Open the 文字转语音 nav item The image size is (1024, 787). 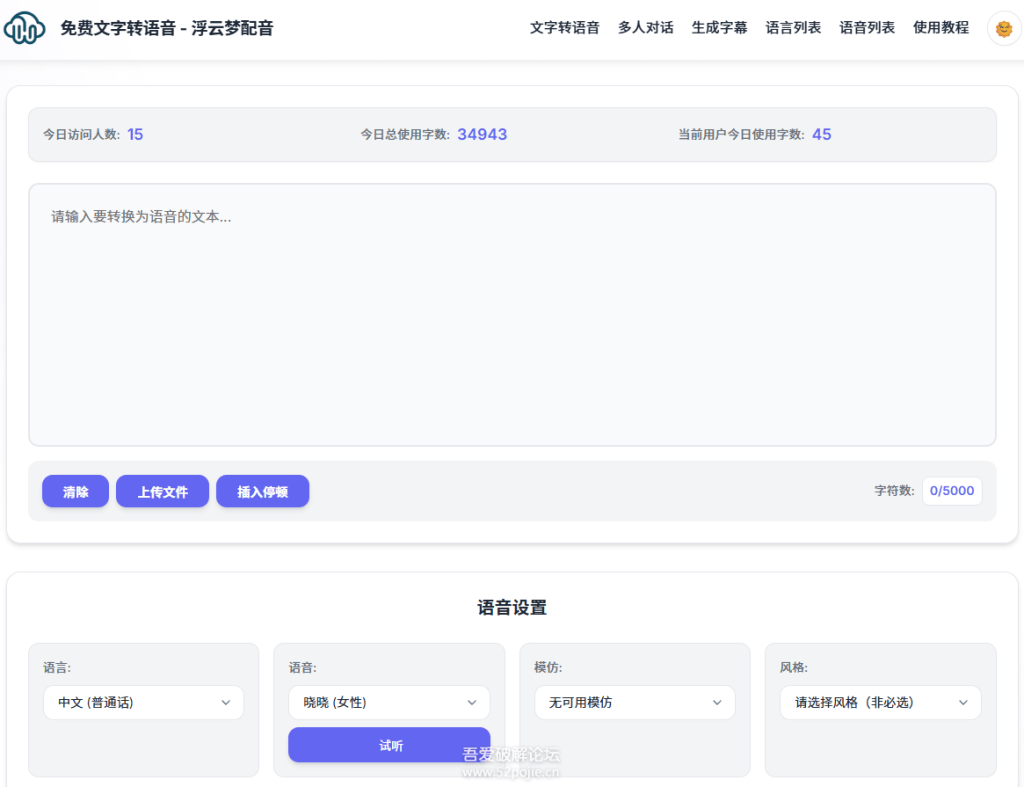coord(564,28)
